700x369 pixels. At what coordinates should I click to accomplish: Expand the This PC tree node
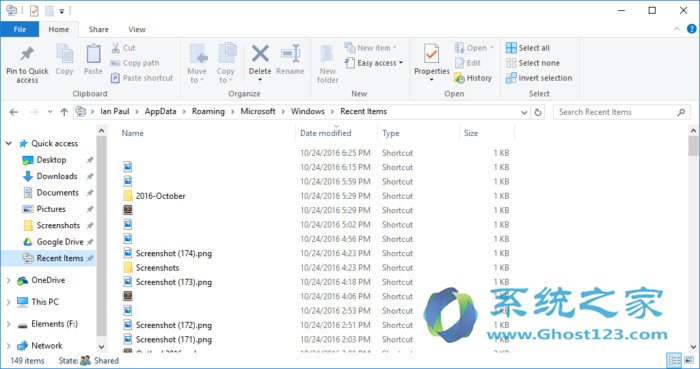tap(8, 302)
